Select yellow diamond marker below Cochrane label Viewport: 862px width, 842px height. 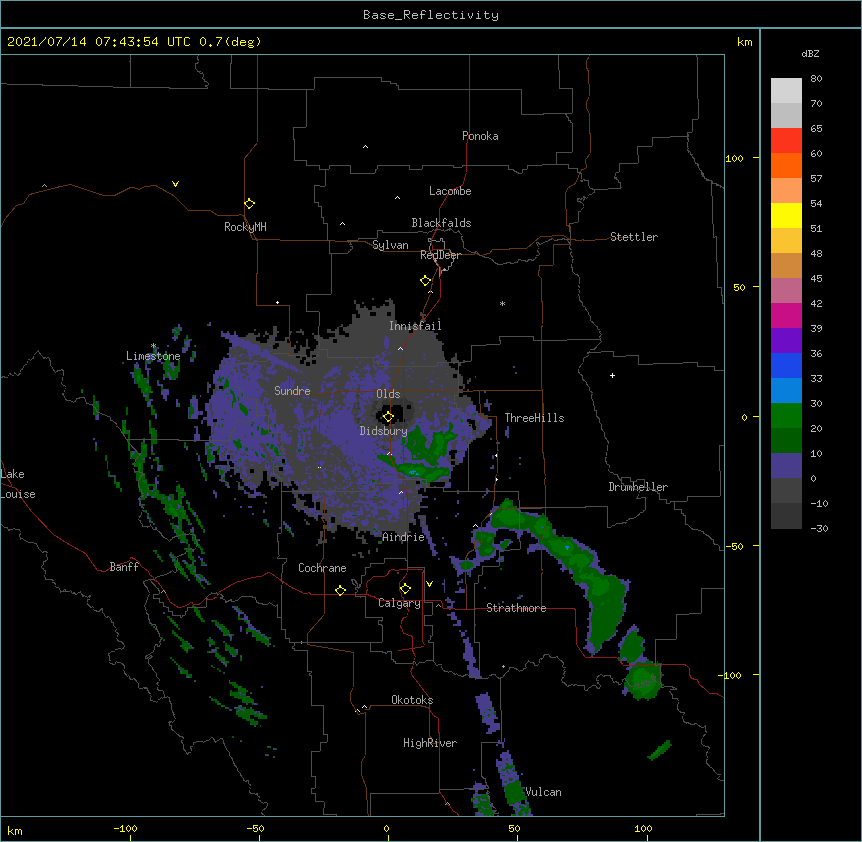(x=340, y=590)
